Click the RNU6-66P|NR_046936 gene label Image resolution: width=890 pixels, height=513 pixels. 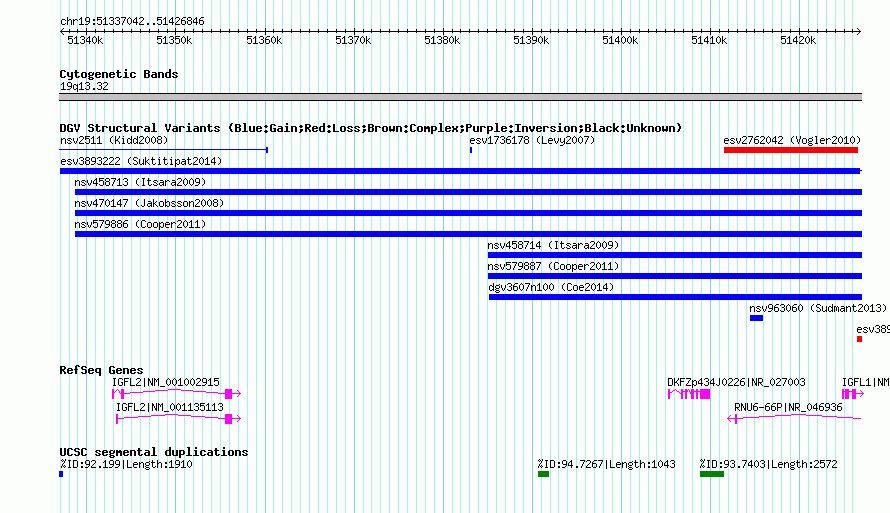point(788,407)
